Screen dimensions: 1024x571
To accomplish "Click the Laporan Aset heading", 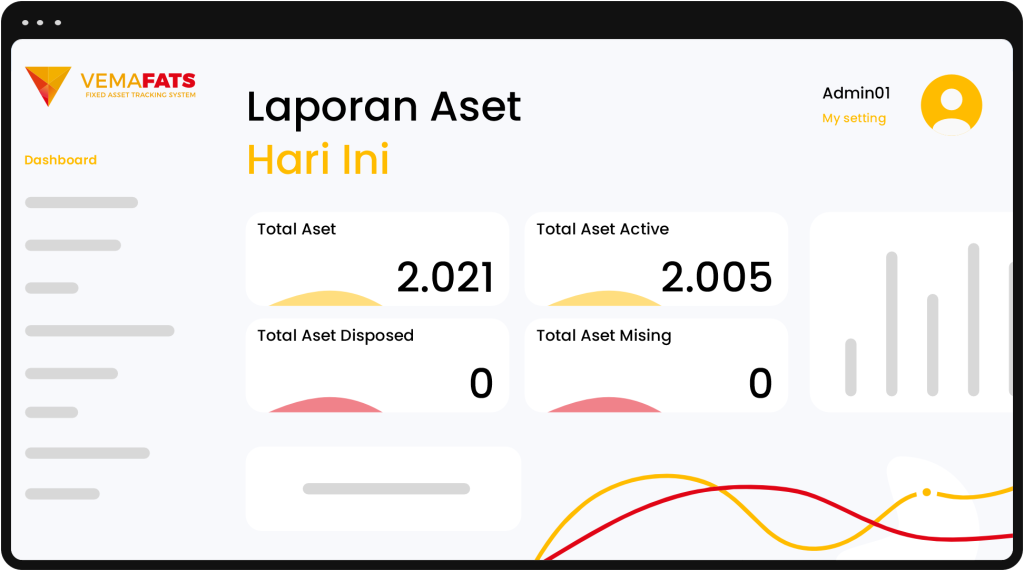I will [x=383, y=106].
